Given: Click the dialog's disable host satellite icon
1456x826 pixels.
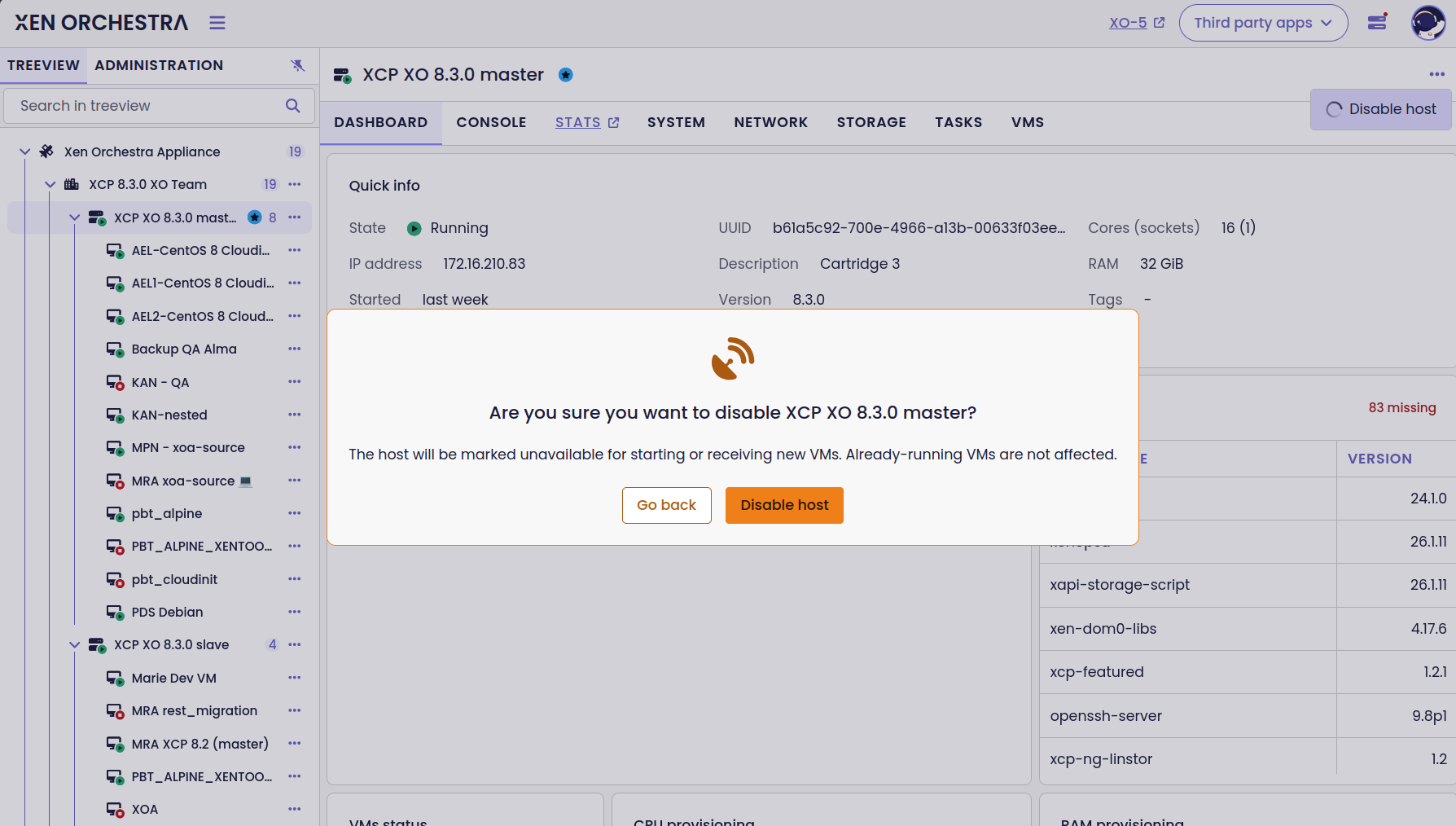Looking at the screenshot, I should coord(733,358).
